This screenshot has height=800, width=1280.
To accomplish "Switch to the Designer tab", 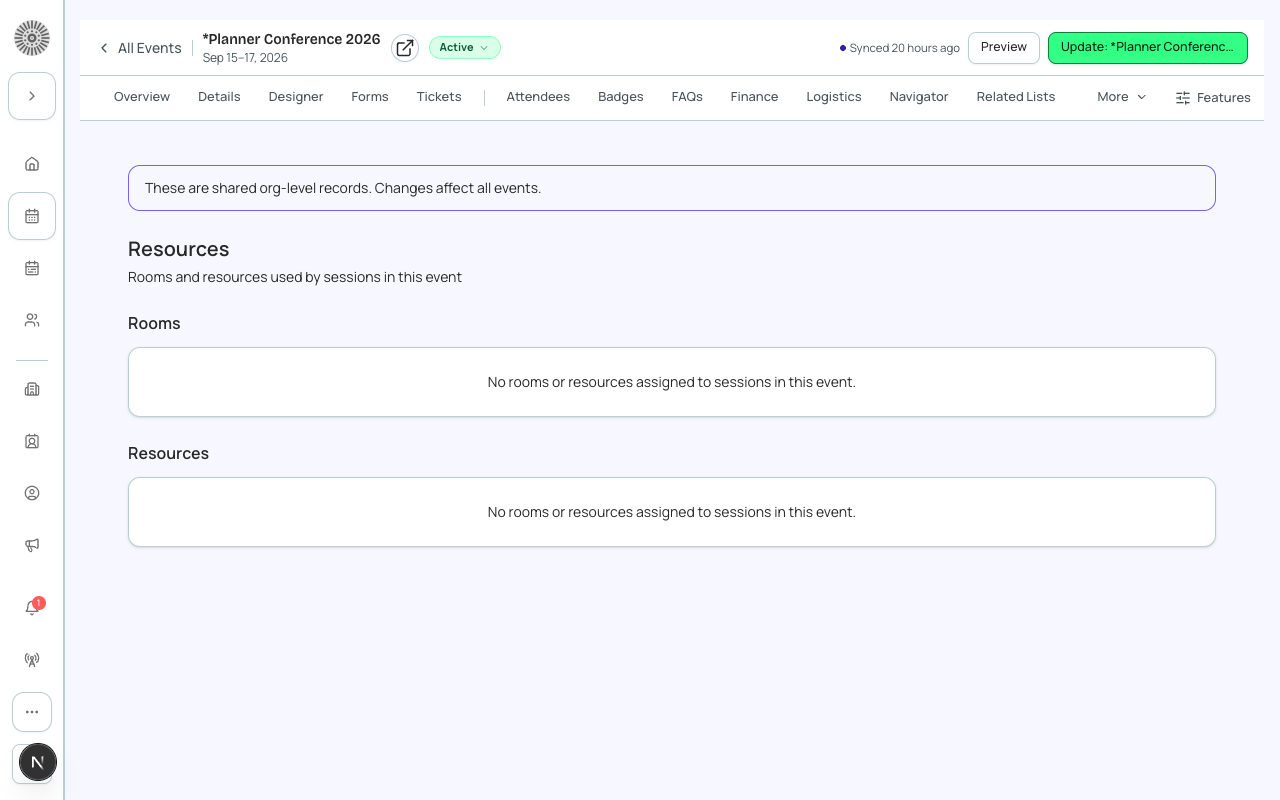I will pyautogui.click(x=296, y=97).
